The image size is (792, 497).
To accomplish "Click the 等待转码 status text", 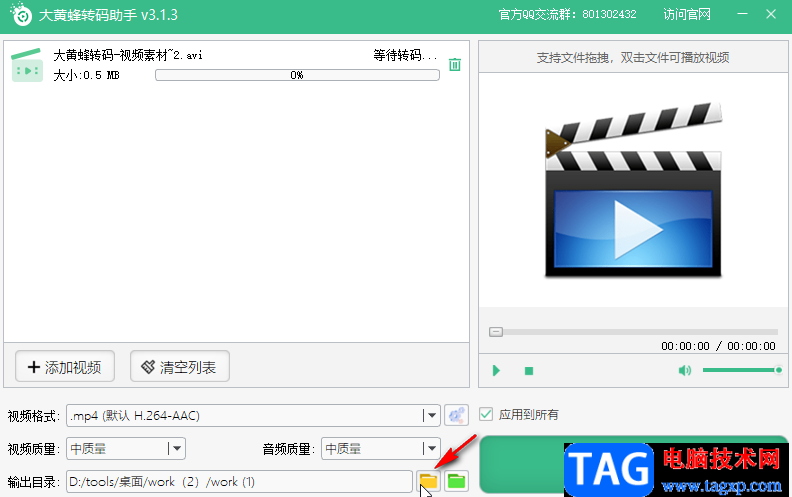I will coord(405,55).
